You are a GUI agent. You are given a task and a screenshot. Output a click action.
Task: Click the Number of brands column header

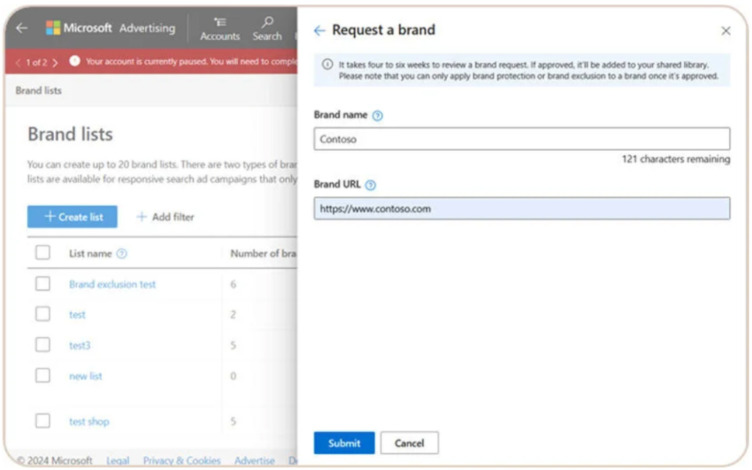(263, 254)
